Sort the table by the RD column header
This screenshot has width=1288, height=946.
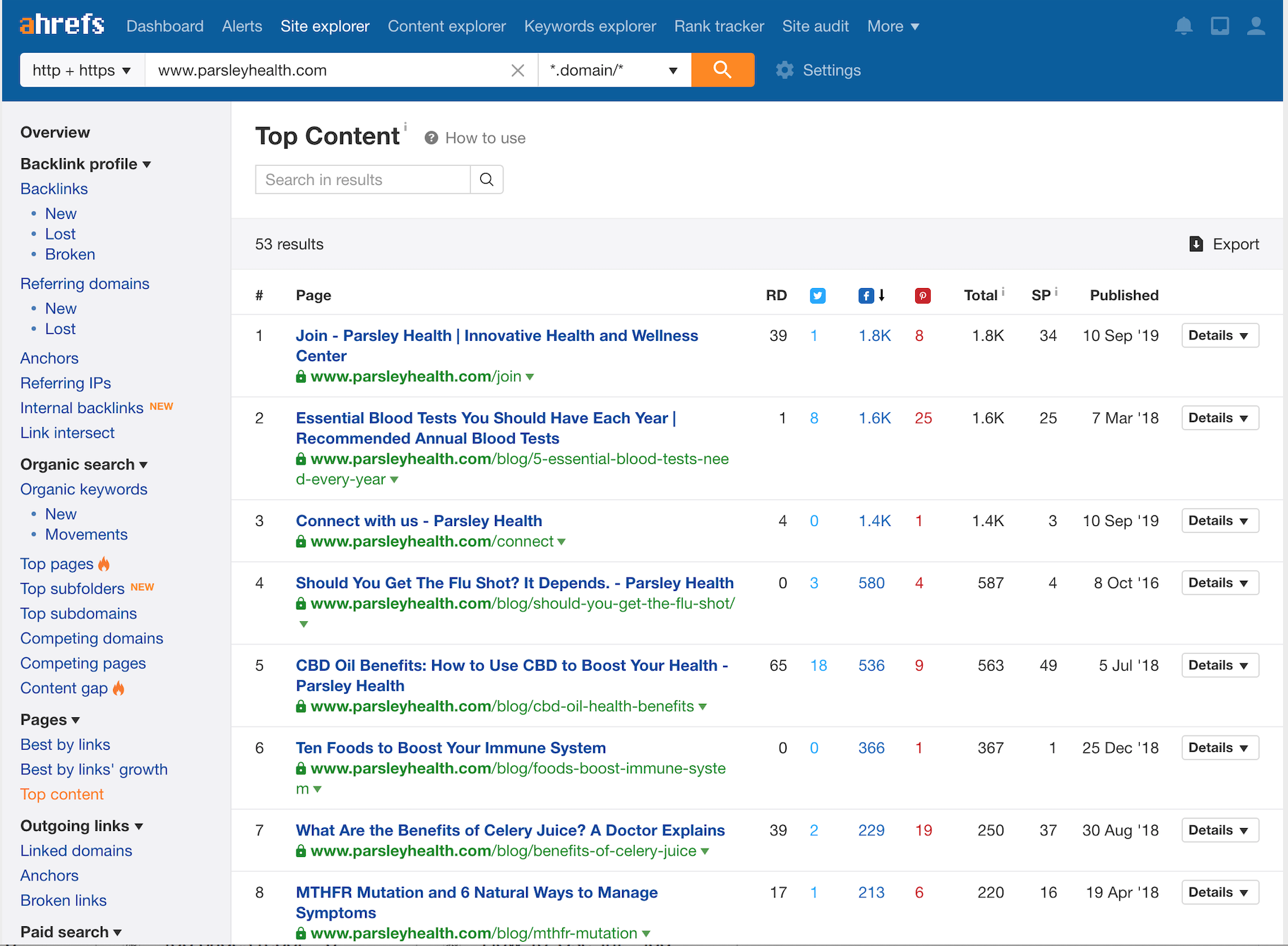tap(776, 295)
